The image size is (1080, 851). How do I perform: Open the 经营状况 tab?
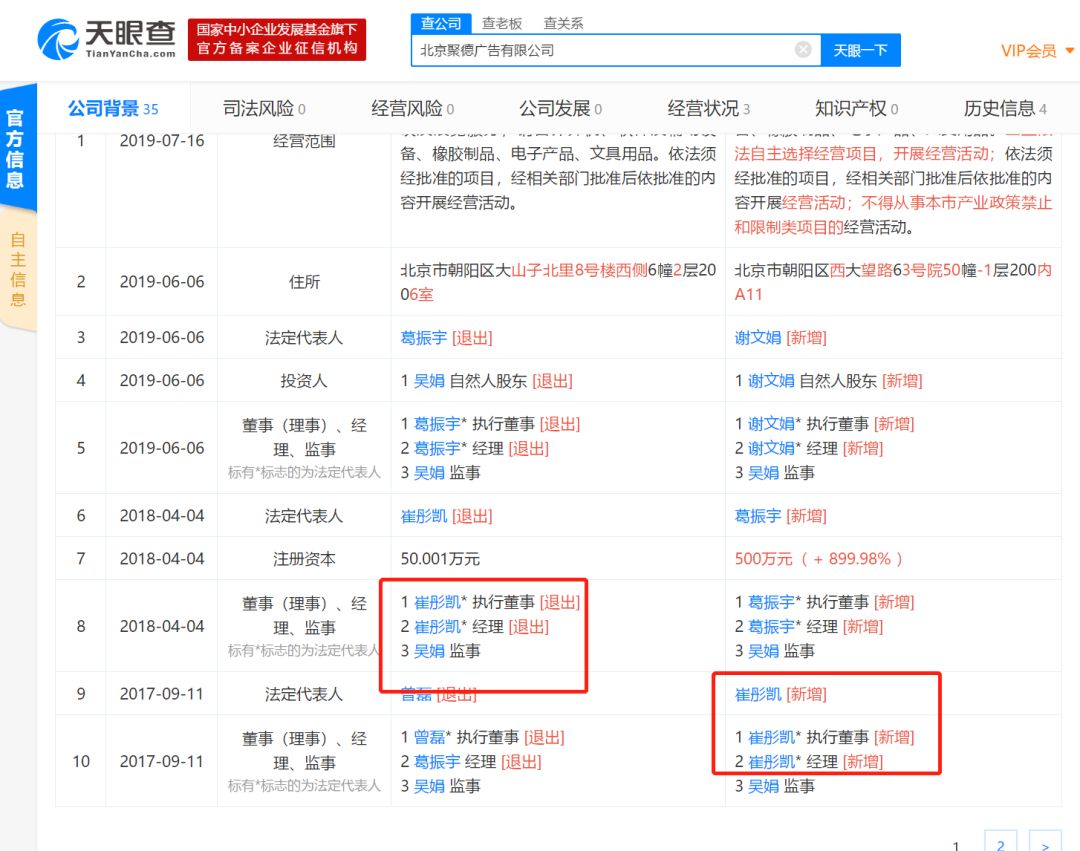(x=709, y=108)
